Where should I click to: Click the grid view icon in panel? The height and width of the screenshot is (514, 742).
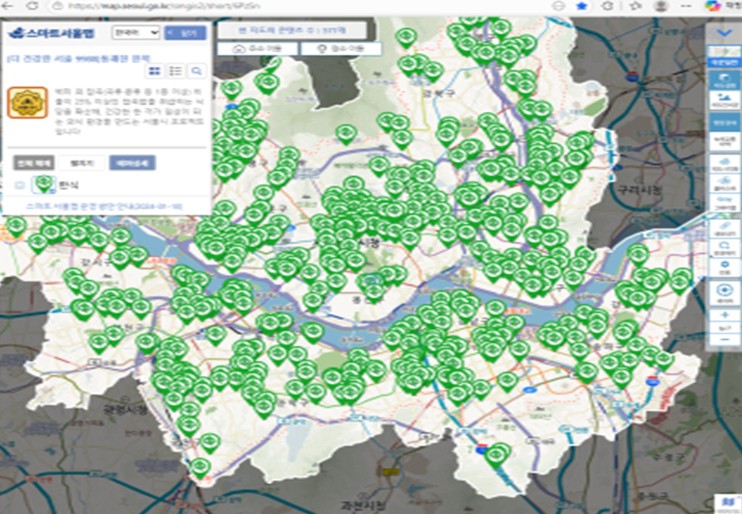click(155, 71)
